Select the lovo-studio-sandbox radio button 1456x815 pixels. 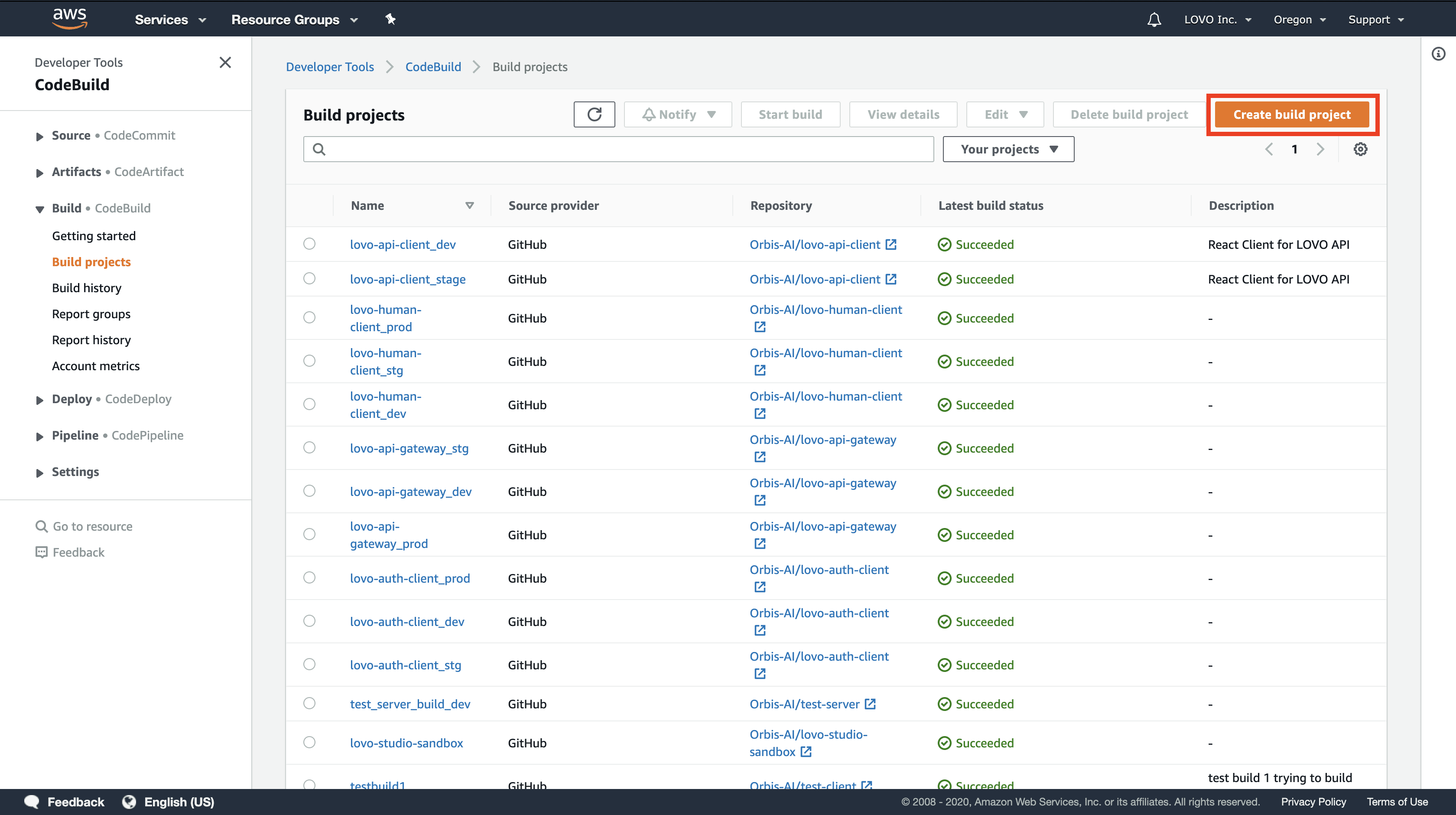(309, 742)
